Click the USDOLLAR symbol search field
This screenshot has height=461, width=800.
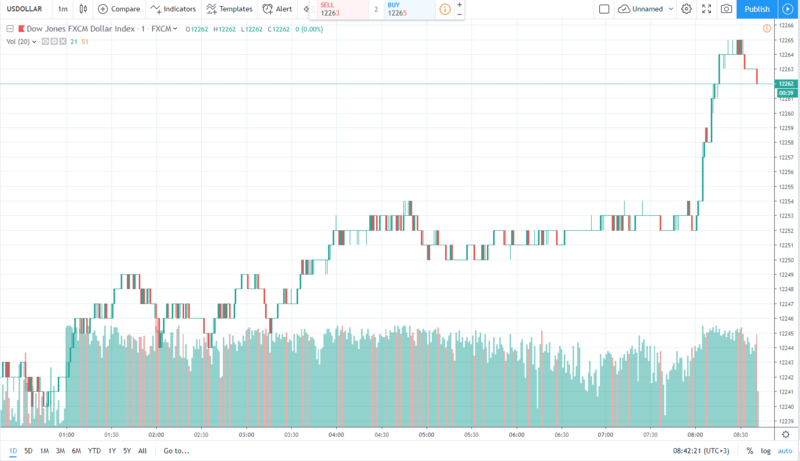pos(24,9)
